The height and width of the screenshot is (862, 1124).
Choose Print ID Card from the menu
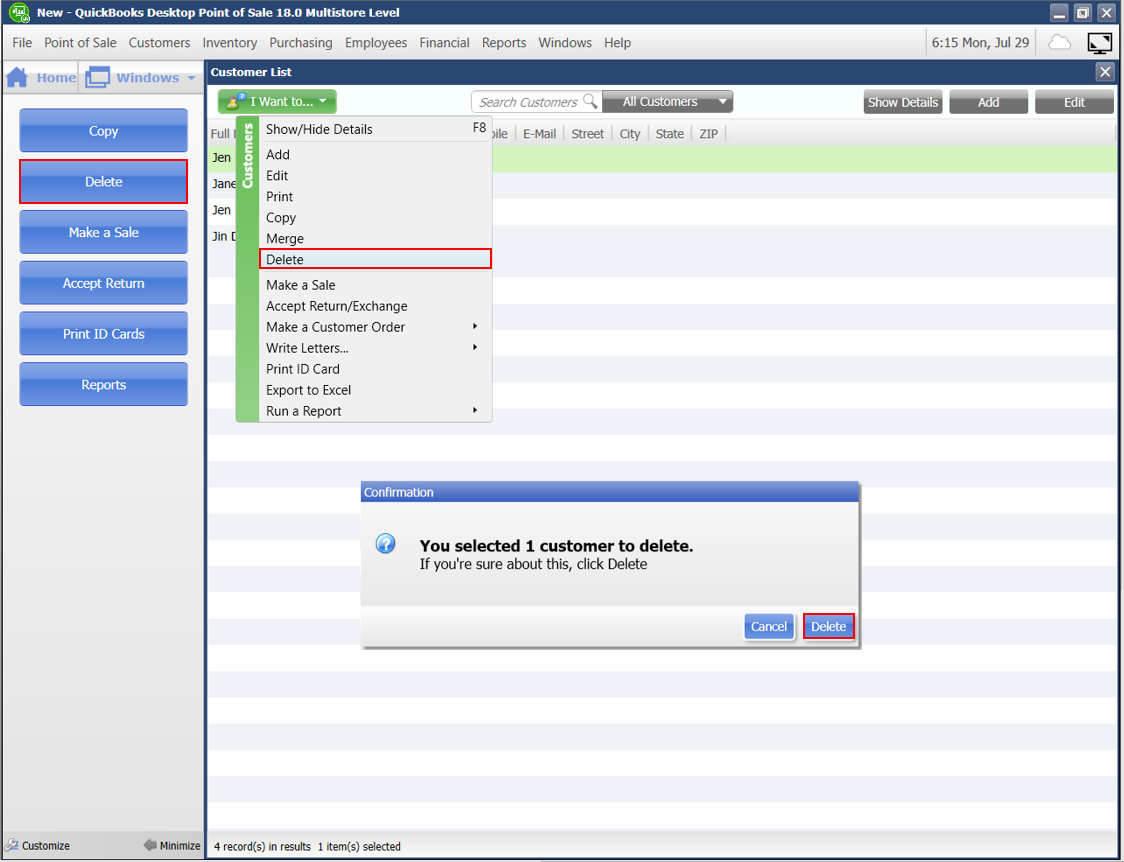[x=375, y=369]
